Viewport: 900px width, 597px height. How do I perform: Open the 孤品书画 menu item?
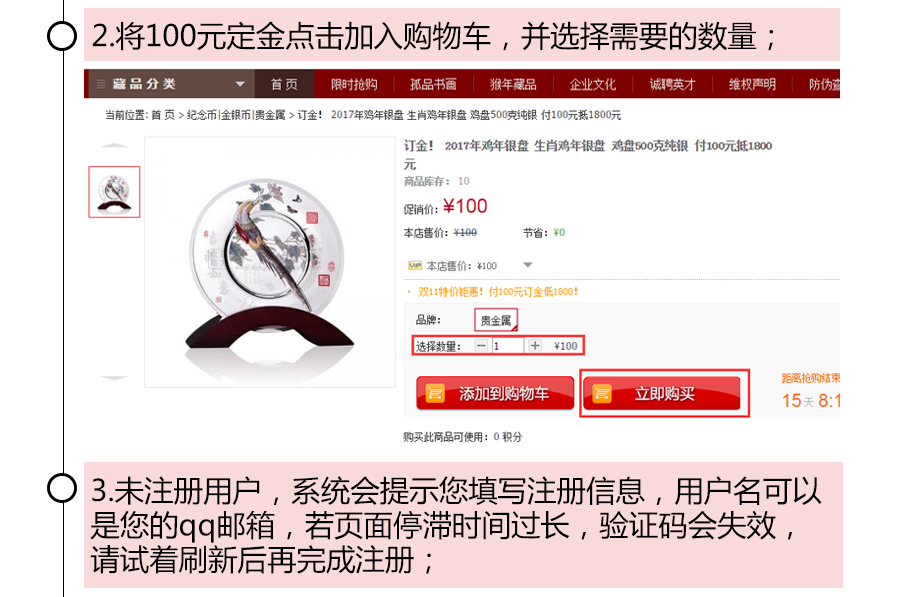point(433,84)
